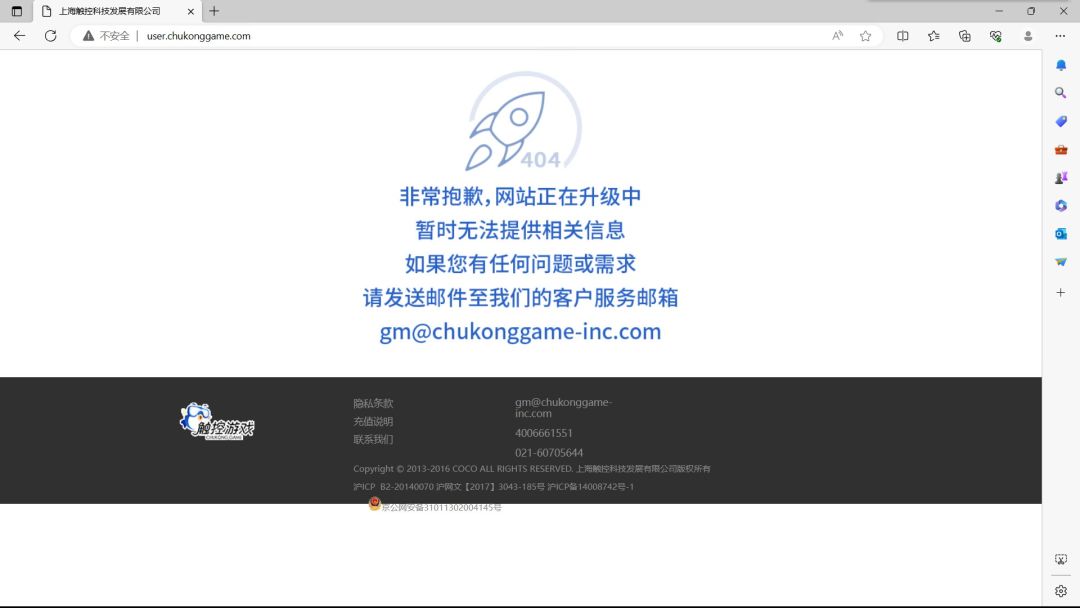1080x608 pixels.
Task: Open the Favorites list icon
Action: click(933, 36)
